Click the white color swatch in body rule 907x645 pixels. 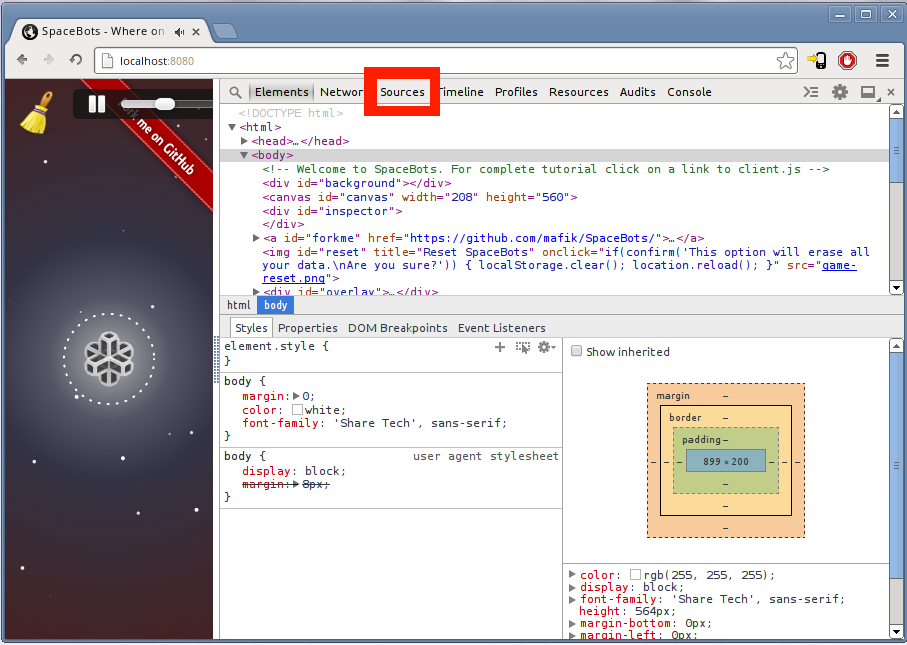pyautogui.click(x=297, y=410)
